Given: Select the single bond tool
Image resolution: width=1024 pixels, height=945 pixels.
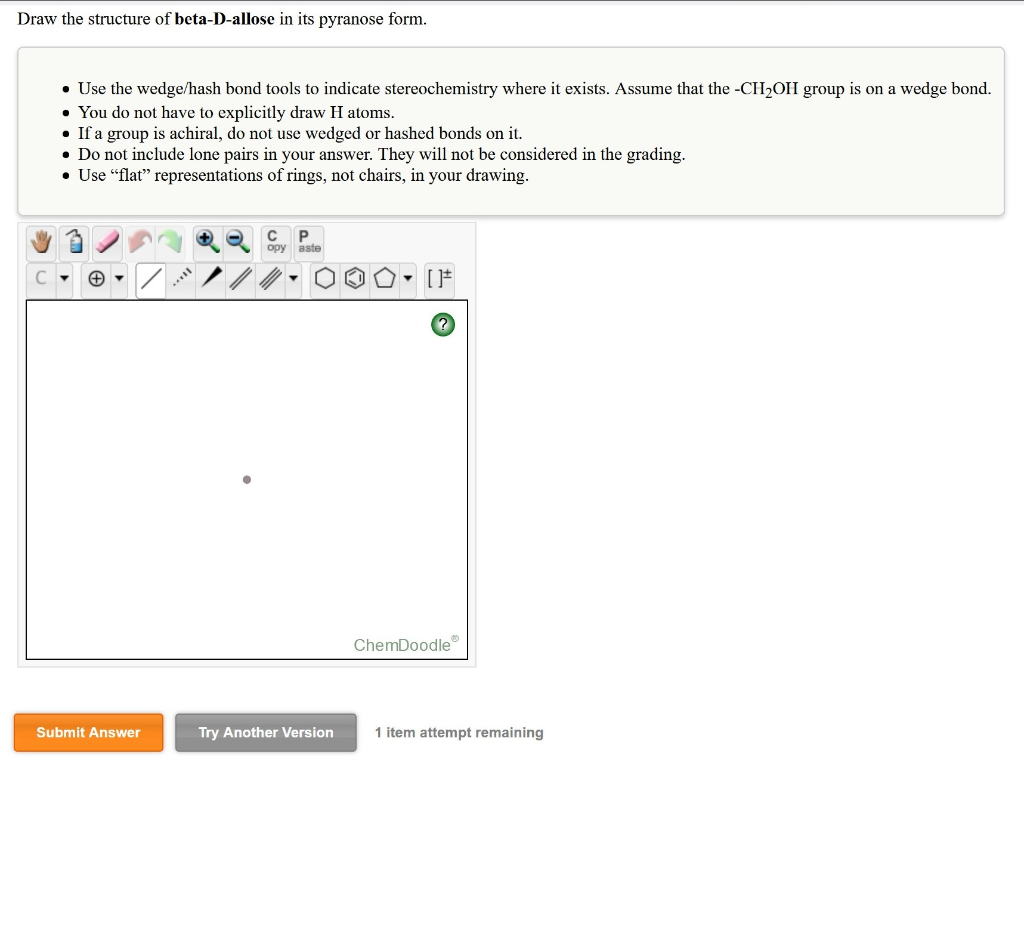Looking at the screenshot, I should (149, 278).
